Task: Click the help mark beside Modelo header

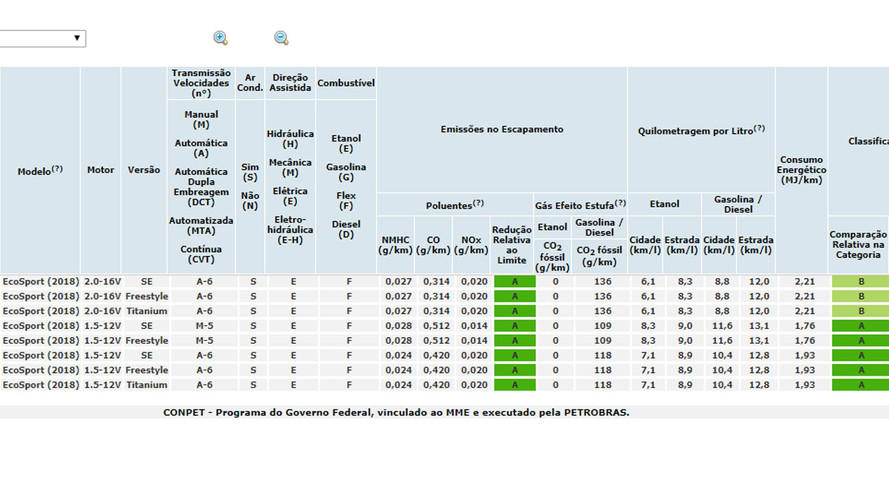Action: (x=57, y=168)
